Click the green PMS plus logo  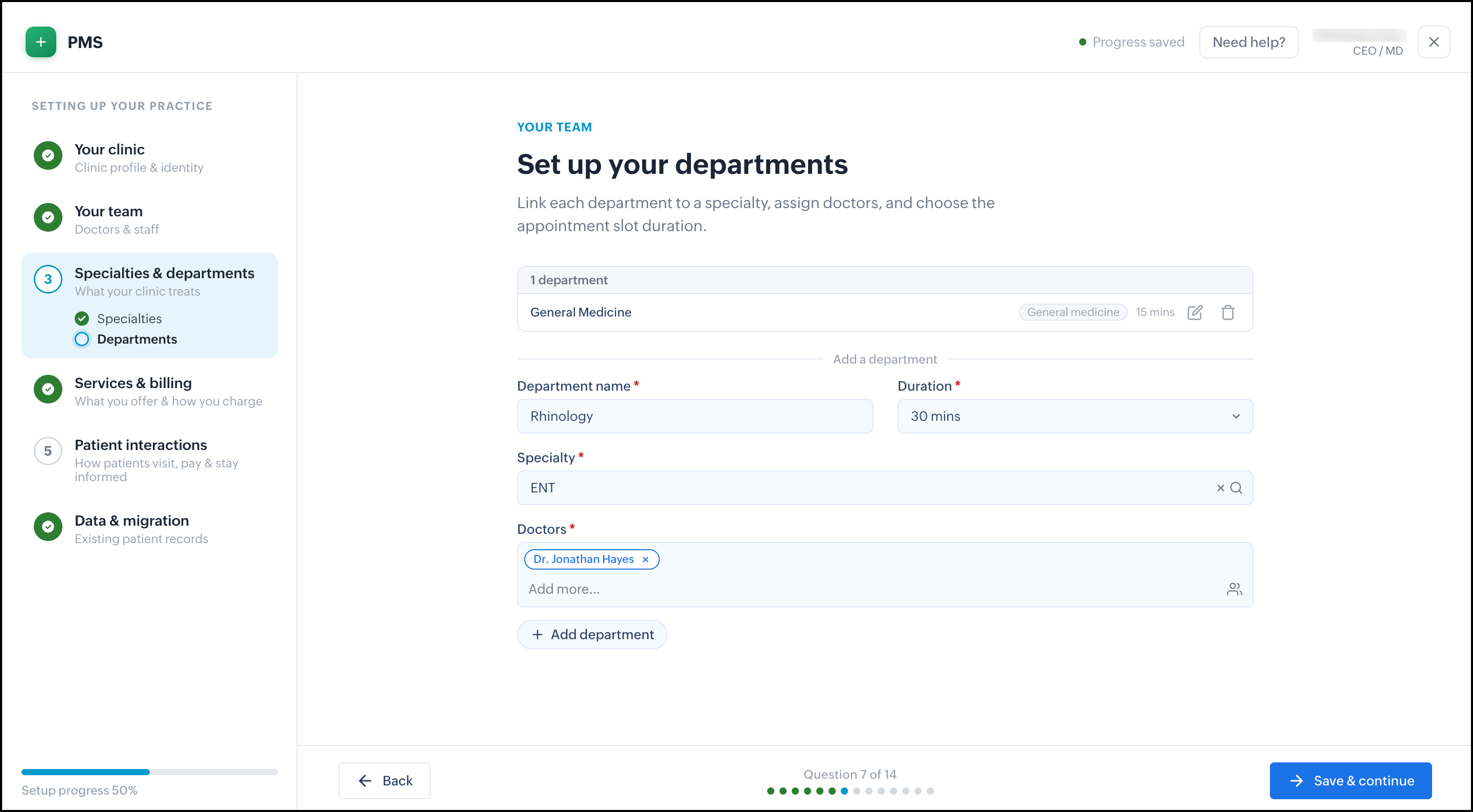(40, 42)
